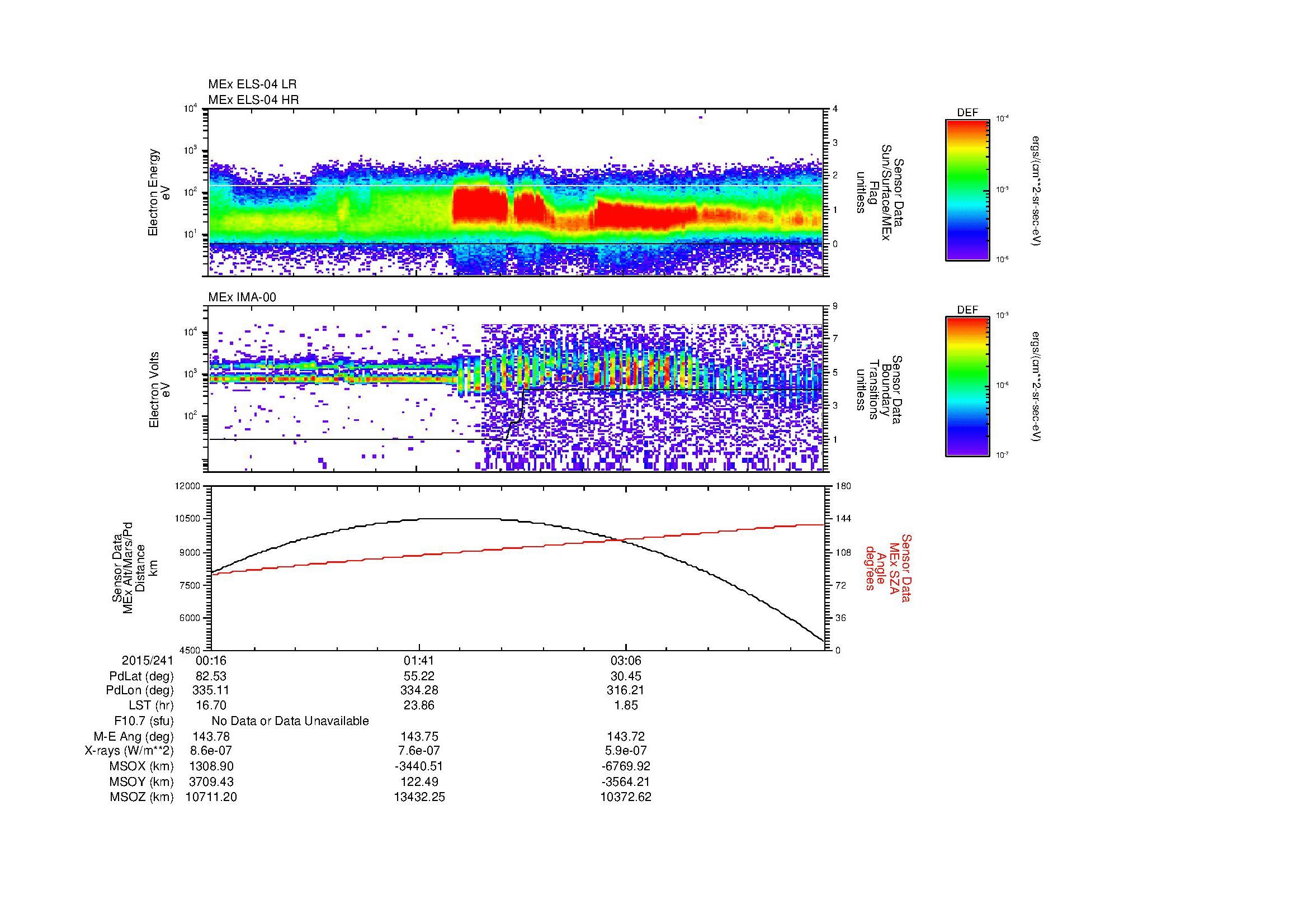Click the MSOX value 1308.90
1308x924 pixels.
click(x=211, y=766)
